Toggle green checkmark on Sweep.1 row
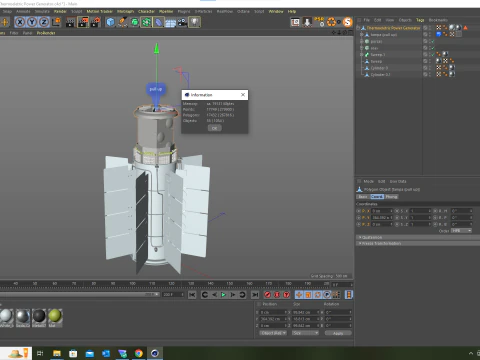 (x=433, y=54)
